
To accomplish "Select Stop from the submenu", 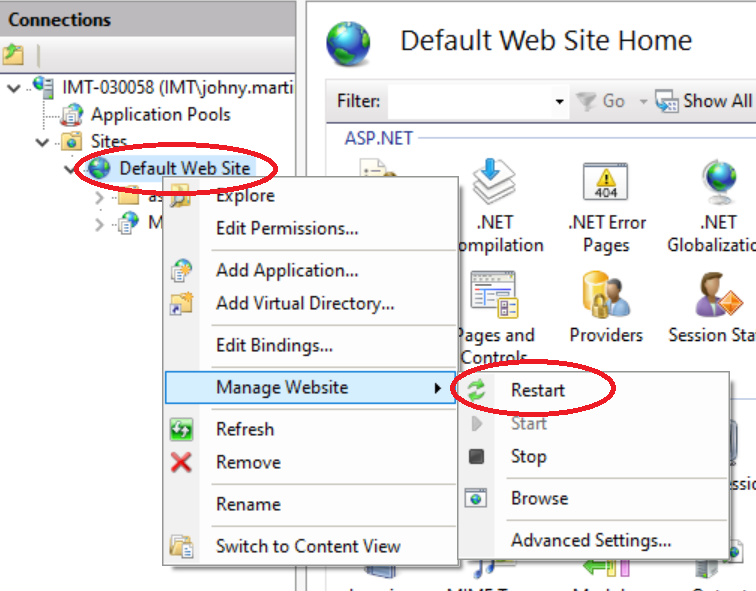I will [x=528, y=456].
